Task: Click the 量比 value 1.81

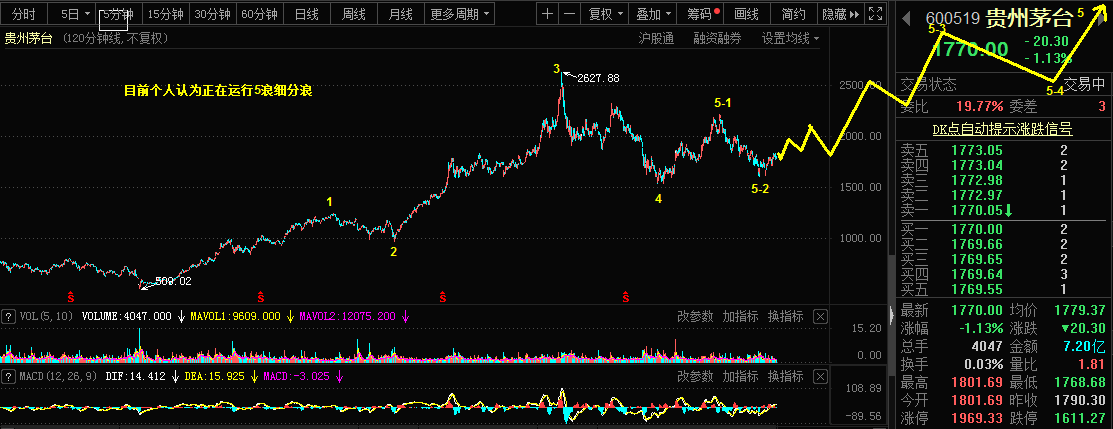Action: (1092, 364)
